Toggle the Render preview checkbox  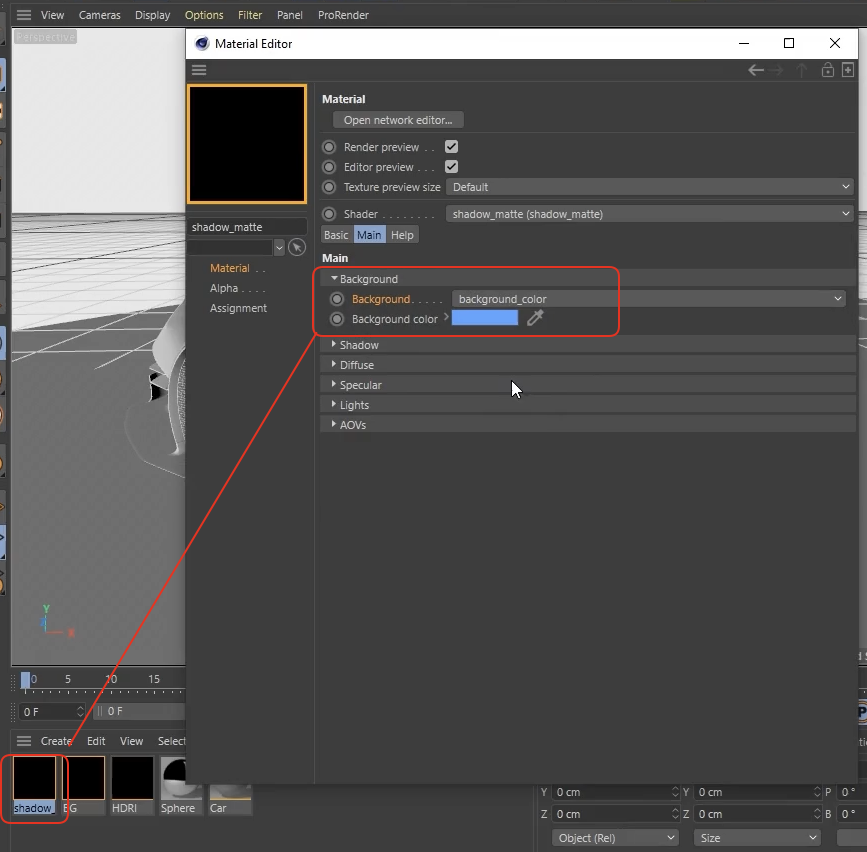(451, 147)
